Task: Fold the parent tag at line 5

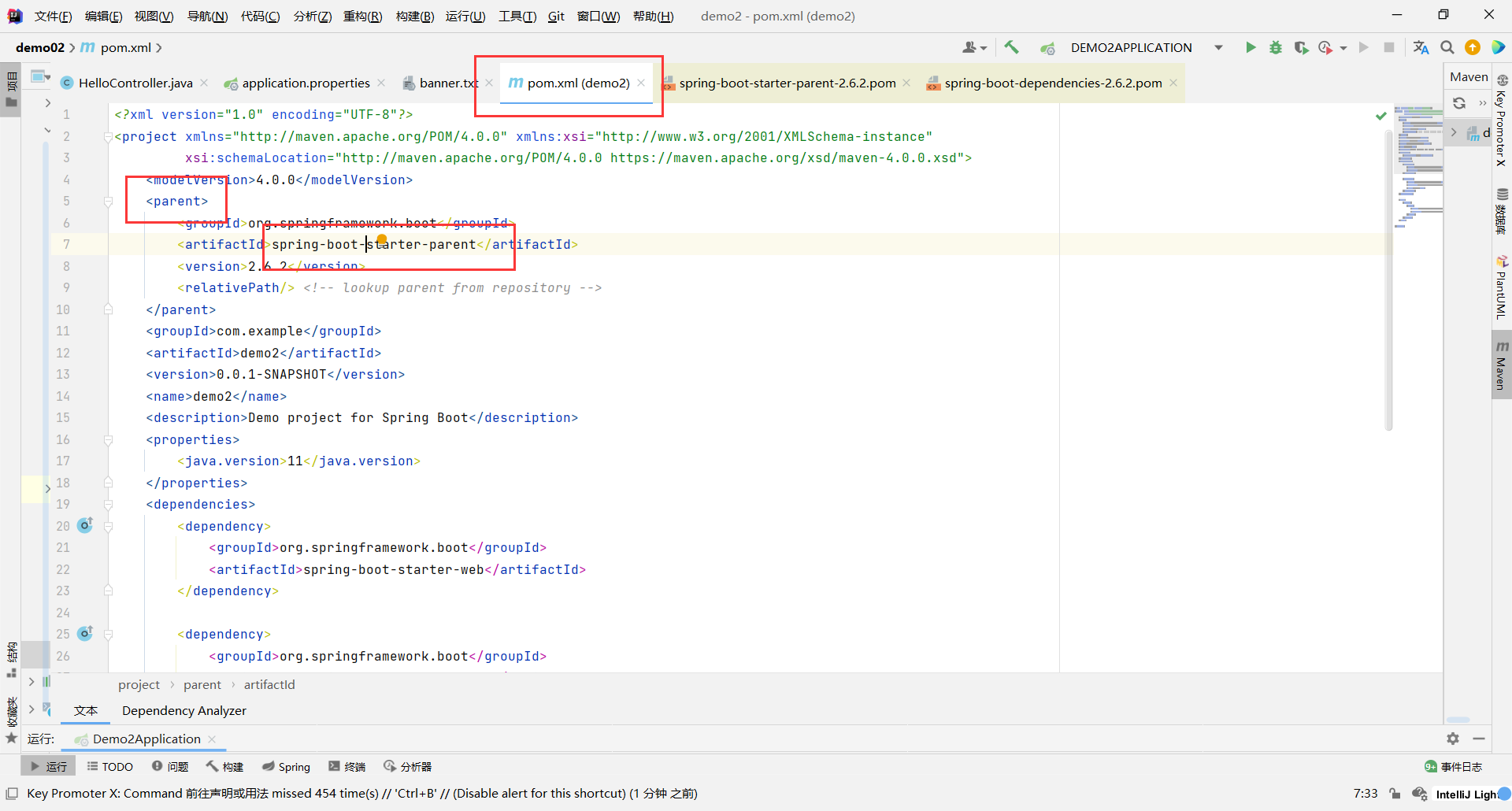Action: pos(108,202)
